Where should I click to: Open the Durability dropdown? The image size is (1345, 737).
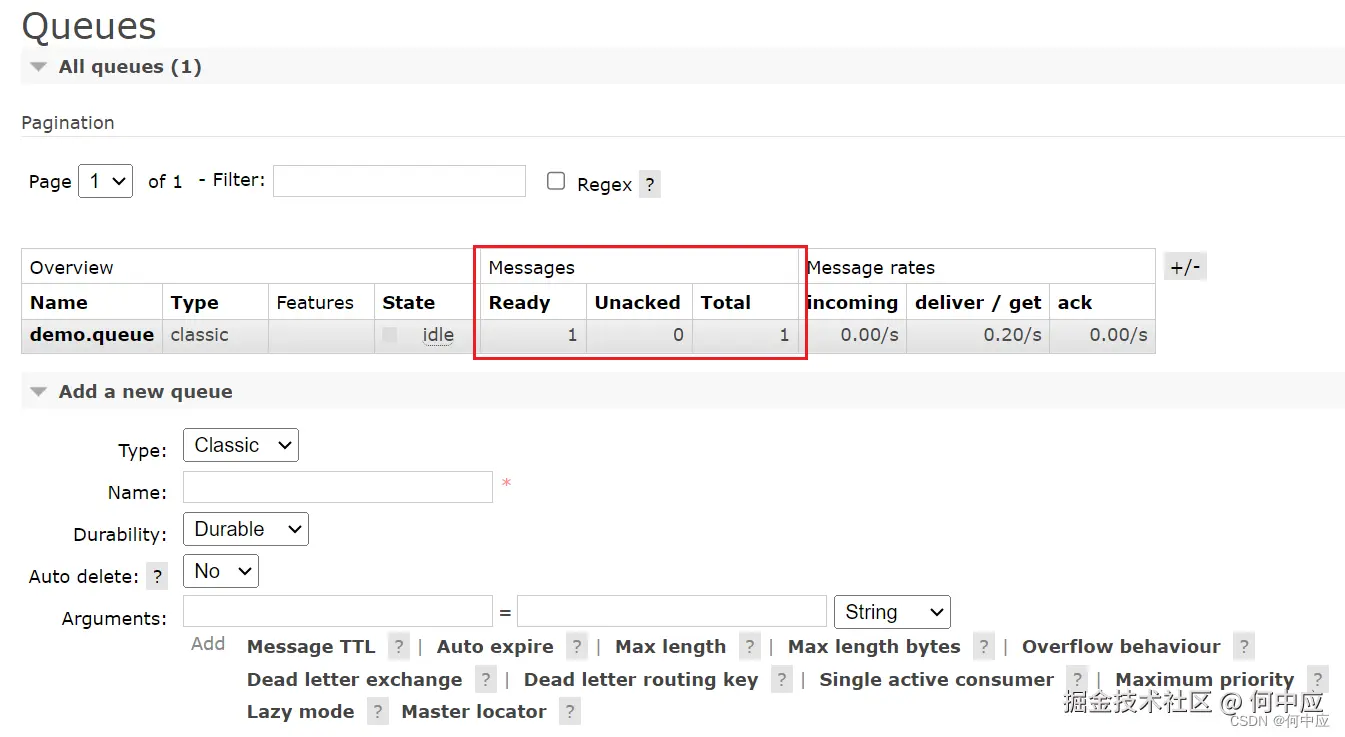click(x=246, y=530)
